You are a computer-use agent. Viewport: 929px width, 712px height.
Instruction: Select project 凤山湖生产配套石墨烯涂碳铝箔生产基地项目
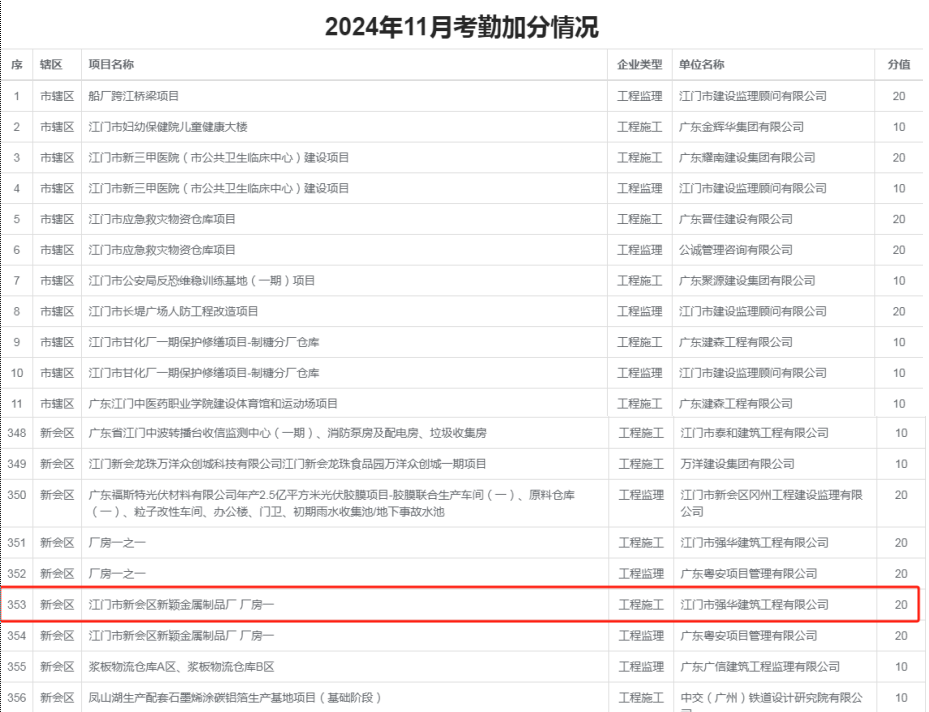coord(235,697)
